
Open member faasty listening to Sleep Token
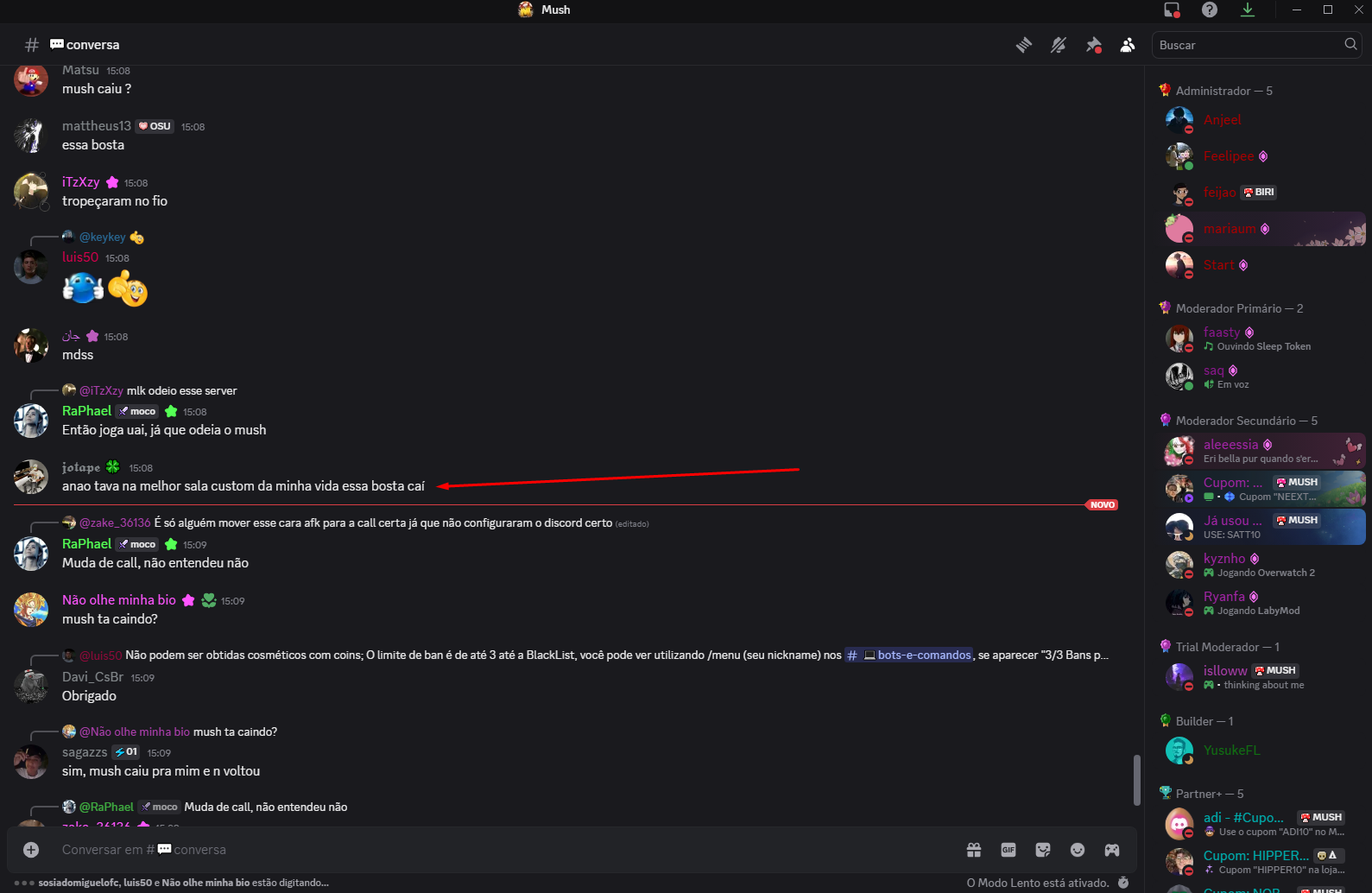[x=1264, y=339]
